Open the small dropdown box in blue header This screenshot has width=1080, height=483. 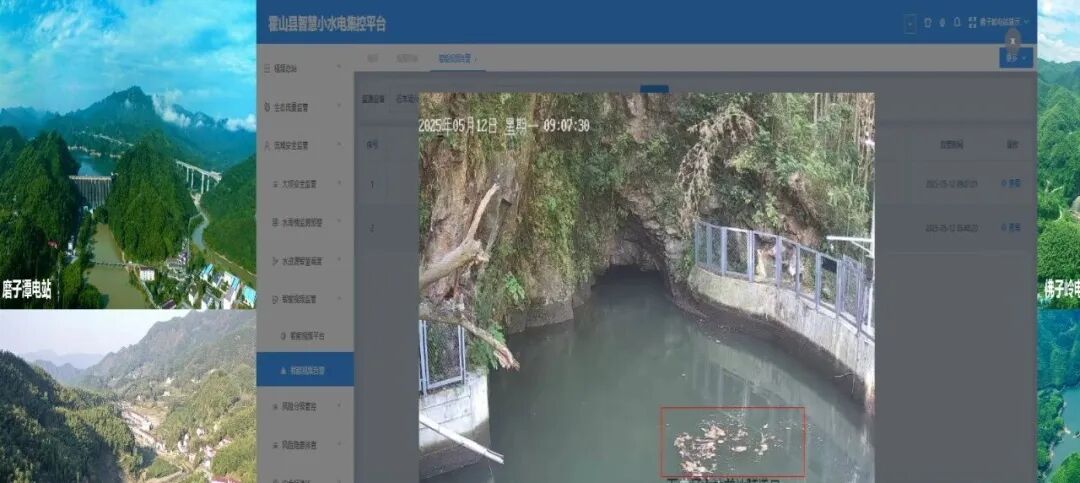tap(910, 23)
